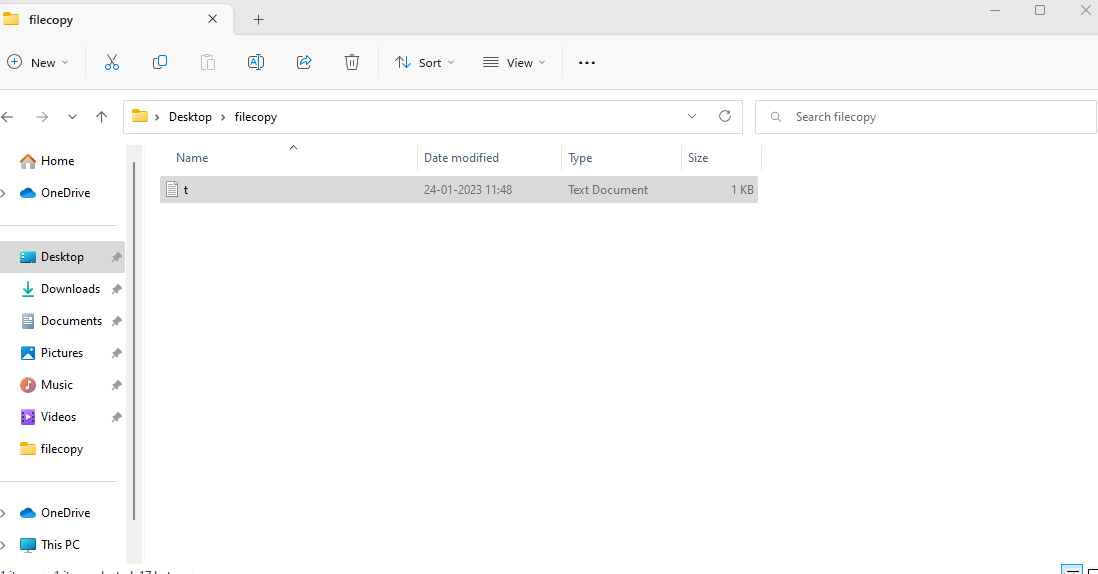Sort by the Type column header
Viewport: 1098px width, 574px height.
[621, 158]
